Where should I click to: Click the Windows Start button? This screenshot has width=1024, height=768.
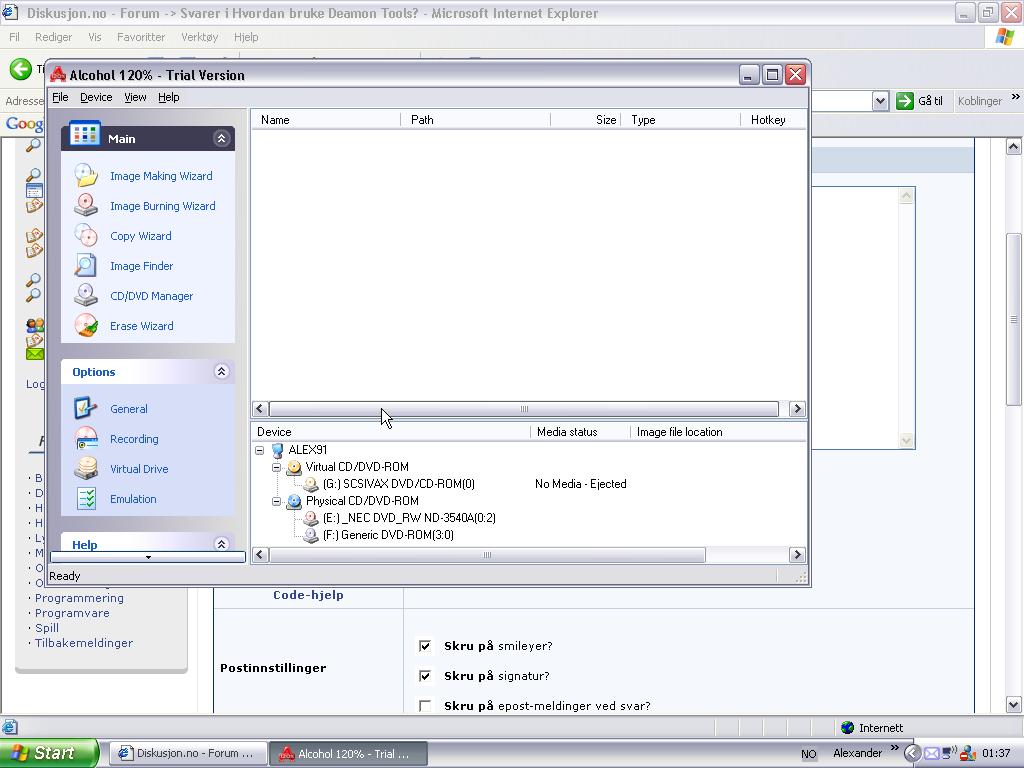pyautogui.click(x=50, y=753)
